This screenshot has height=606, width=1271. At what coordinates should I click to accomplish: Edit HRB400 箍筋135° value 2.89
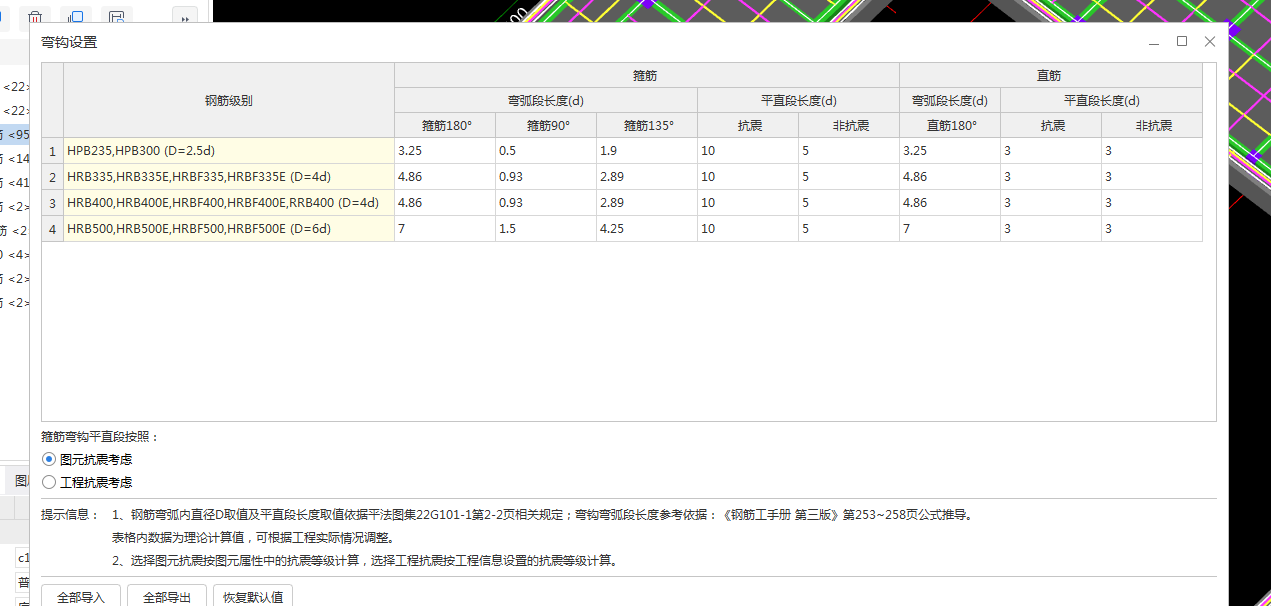pos(647,203)
